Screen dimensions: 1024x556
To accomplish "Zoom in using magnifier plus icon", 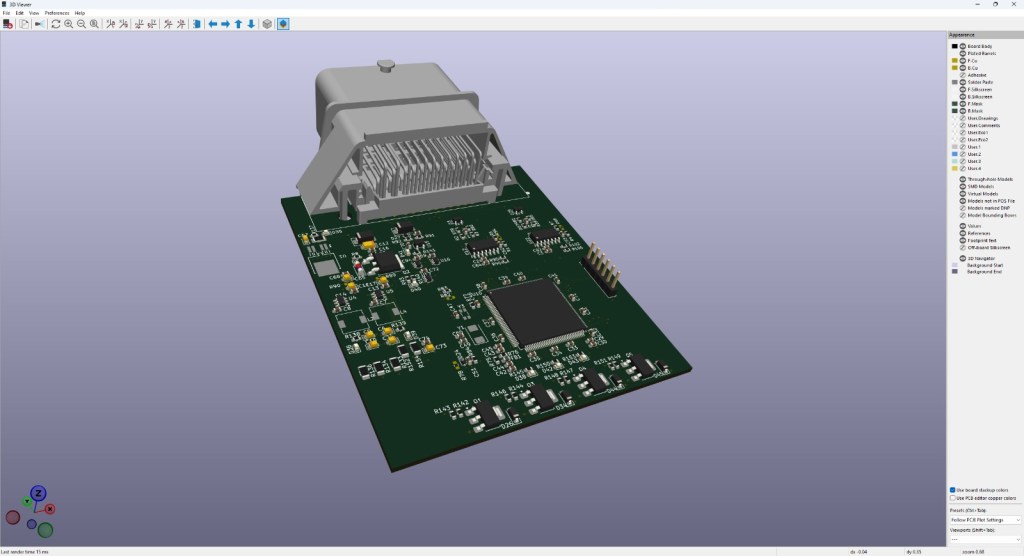I will tap(69, 24).
